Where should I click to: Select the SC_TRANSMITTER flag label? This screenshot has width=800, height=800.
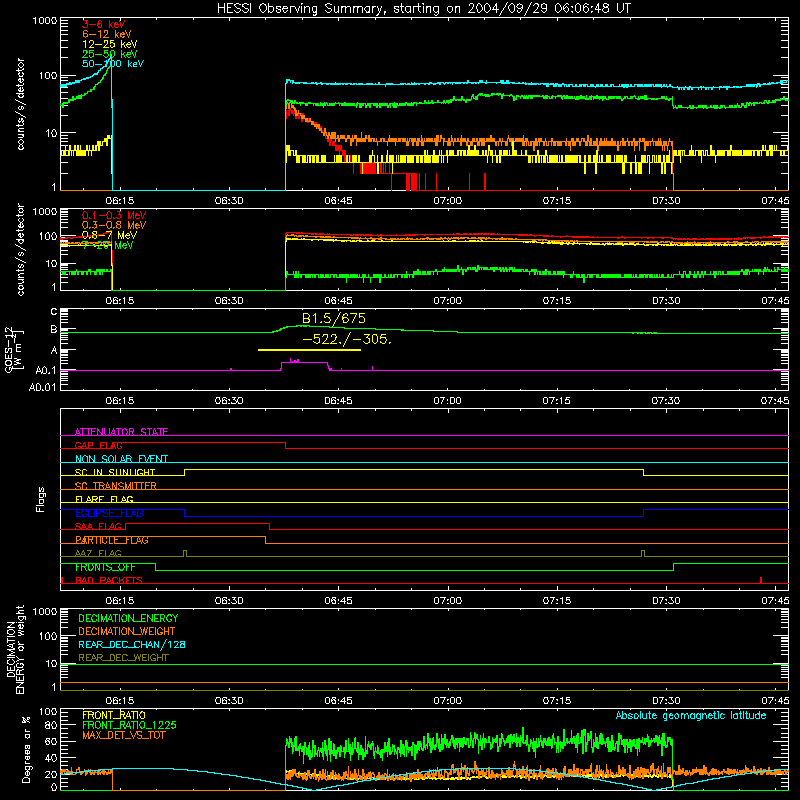pyautogui.click(x=115, y=486)
